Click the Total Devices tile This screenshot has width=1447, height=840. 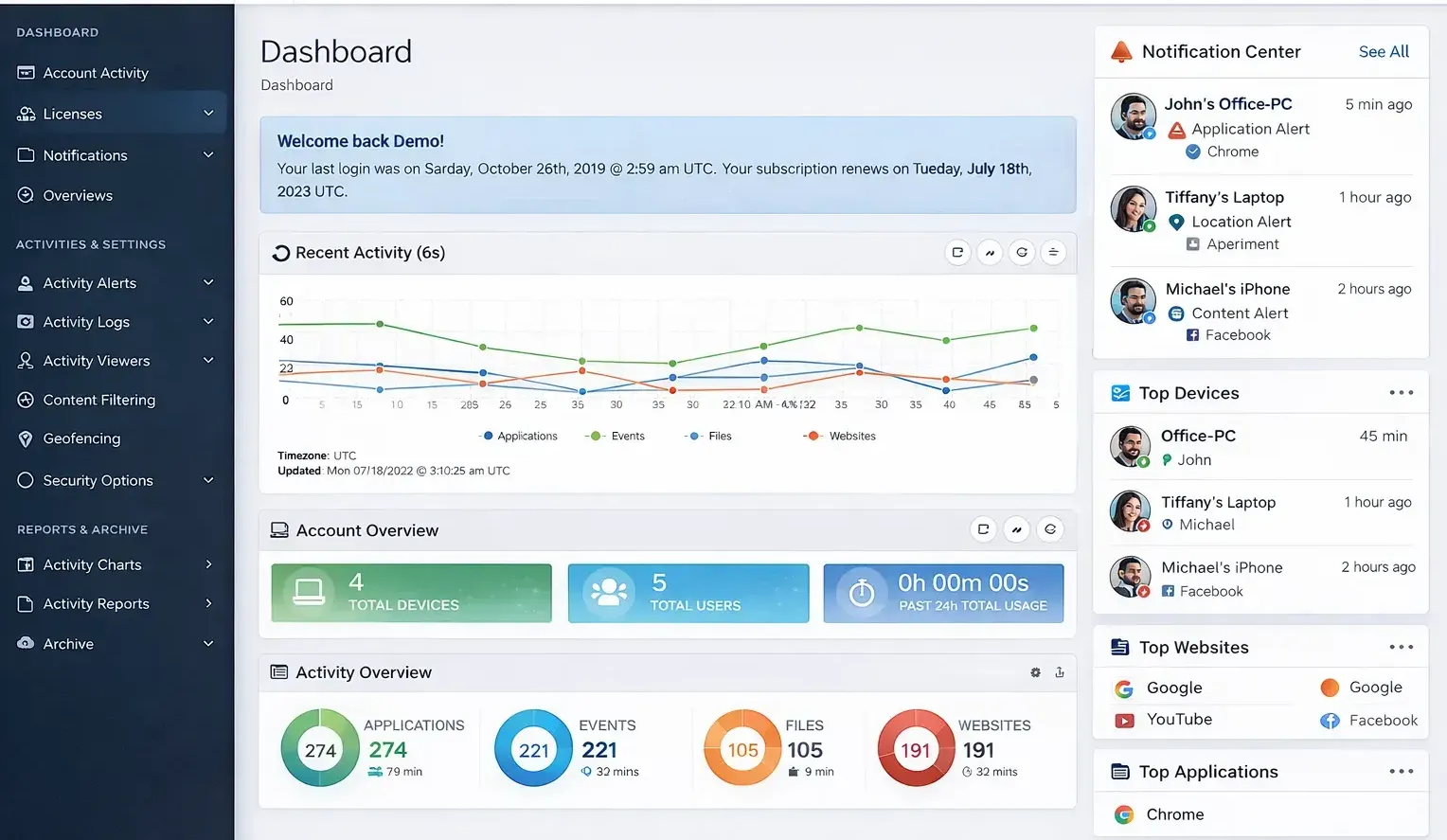click(x=411, y=594)
